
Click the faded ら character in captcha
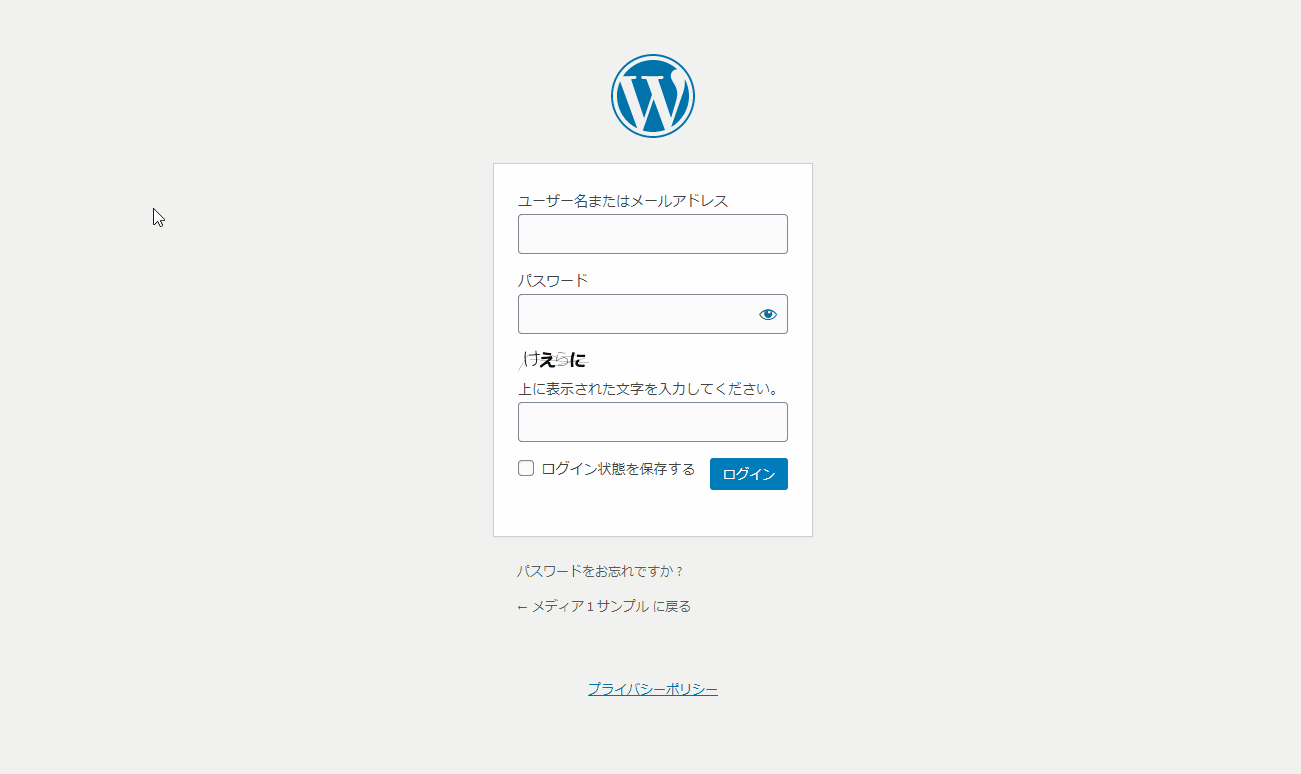coord(562,360)
